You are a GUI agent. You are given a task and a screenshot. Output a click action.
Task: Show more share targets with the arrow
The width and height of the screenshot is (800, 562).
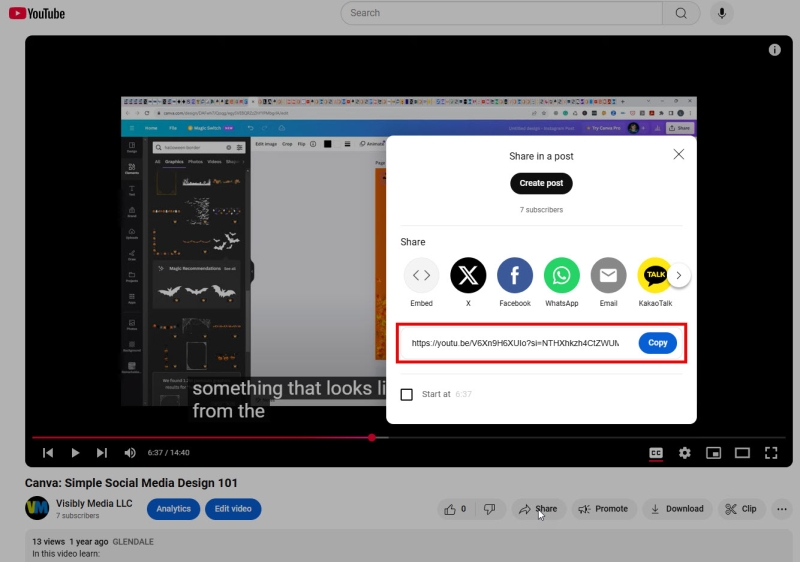pos(679,275)
